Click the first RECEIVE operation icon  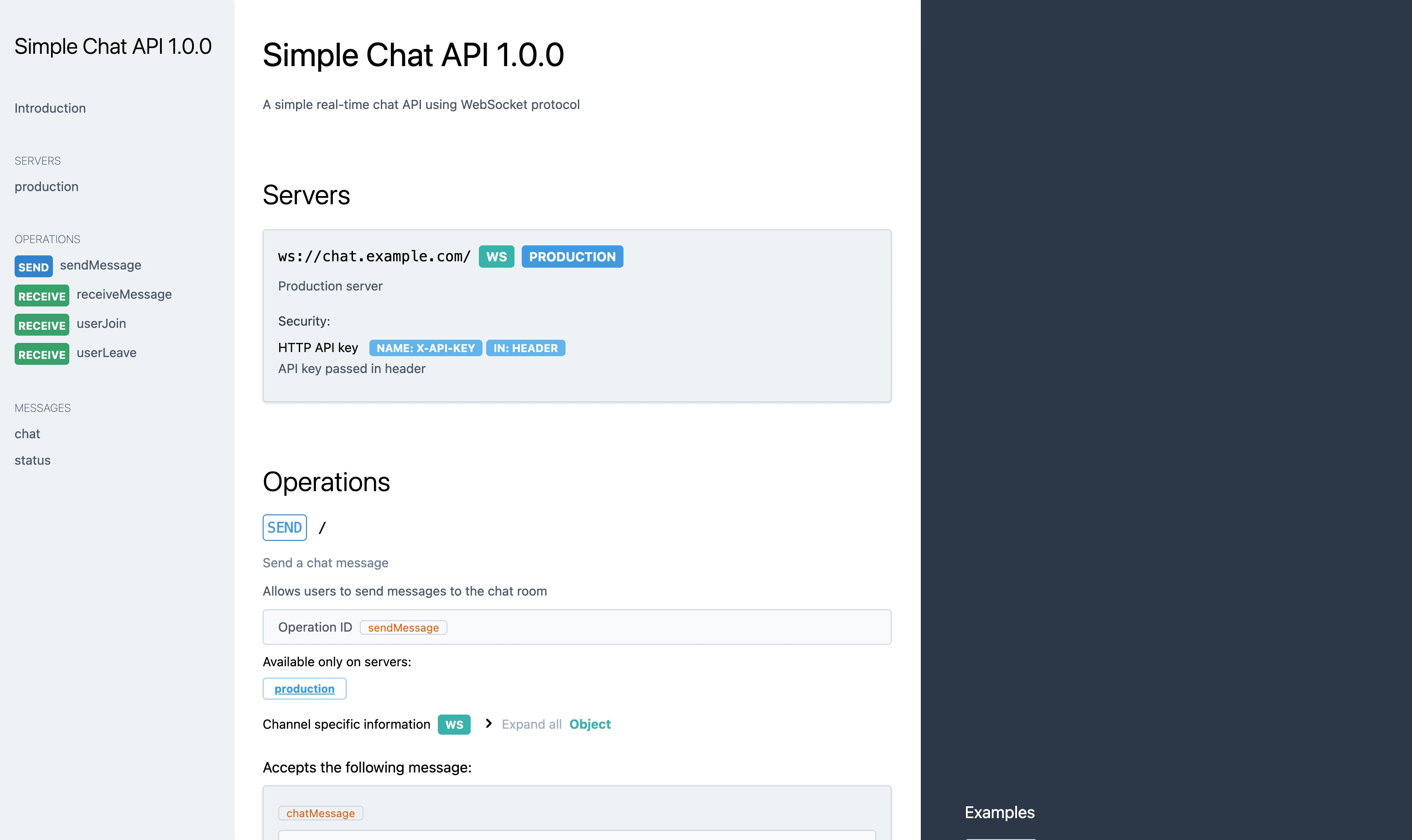click(41, 295)
